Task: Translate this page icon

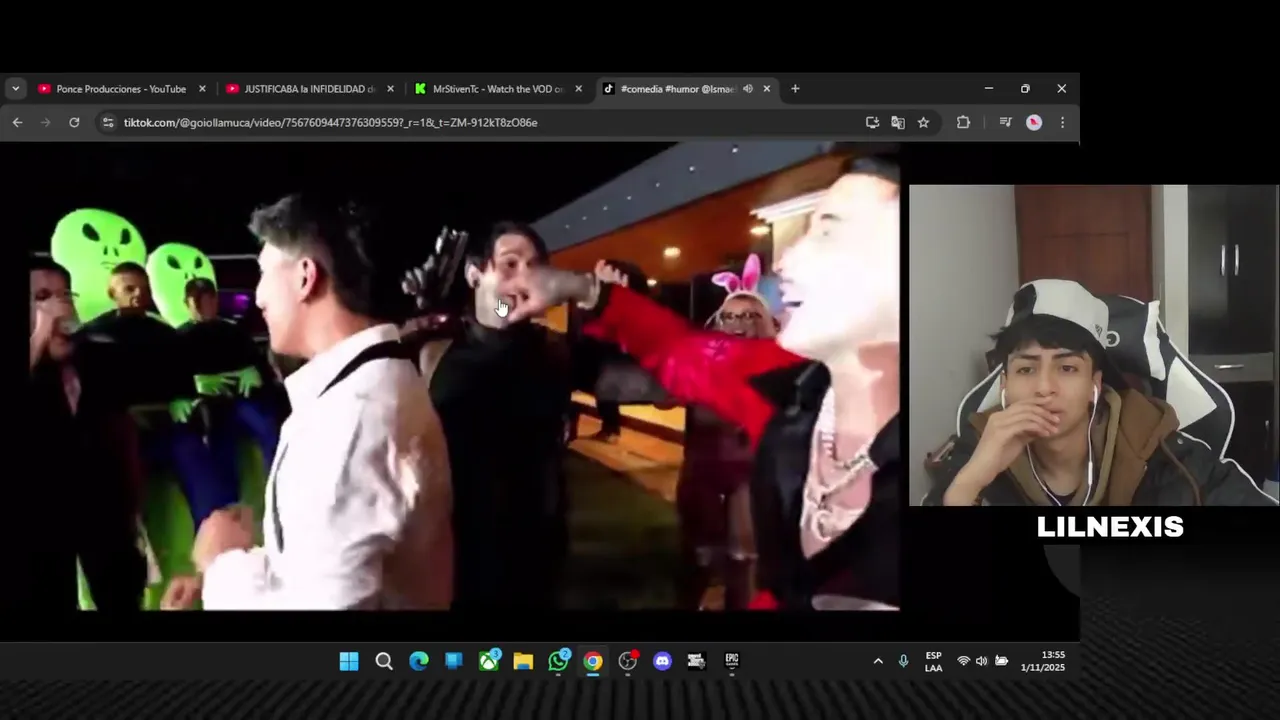Action: click(x=898, y=122)
